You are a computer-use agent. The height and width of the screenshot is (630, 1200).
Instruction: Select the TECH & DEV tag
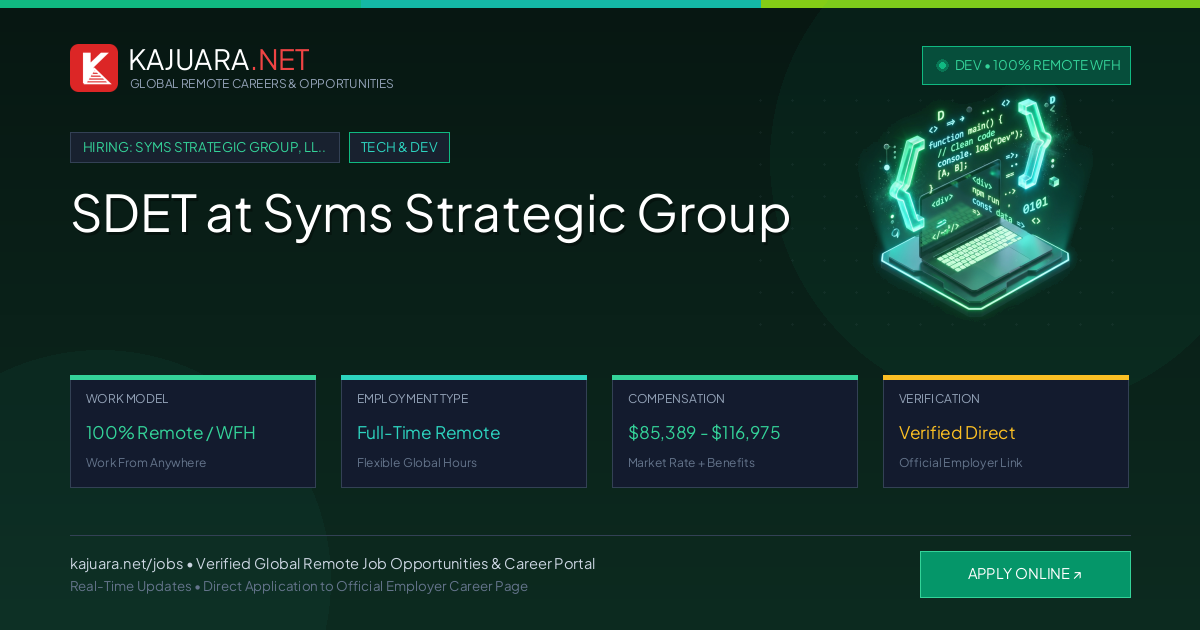[x=399, y=147]
